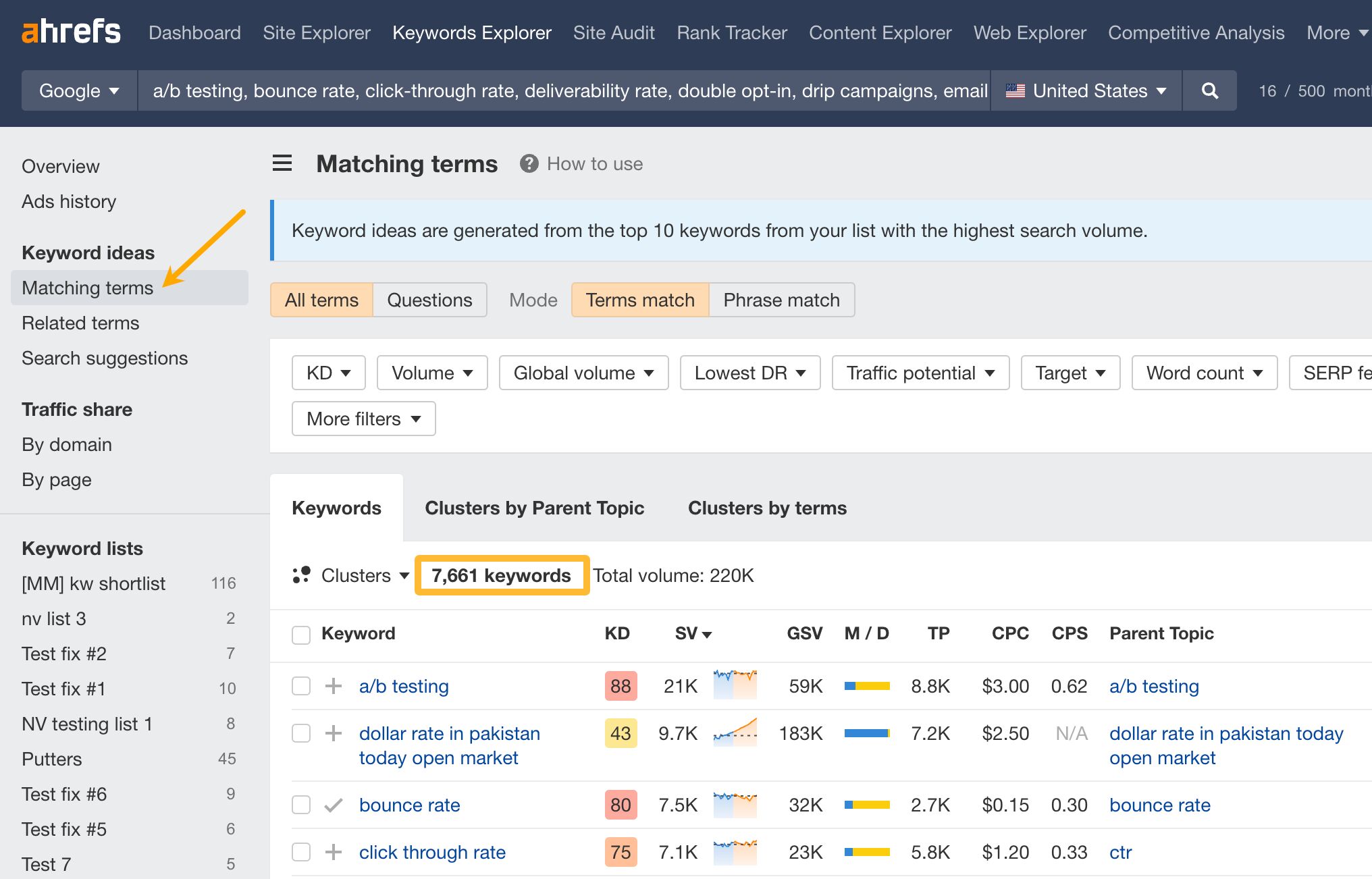Switch to the Clusters by Parent Topic tab

[534, 508]
